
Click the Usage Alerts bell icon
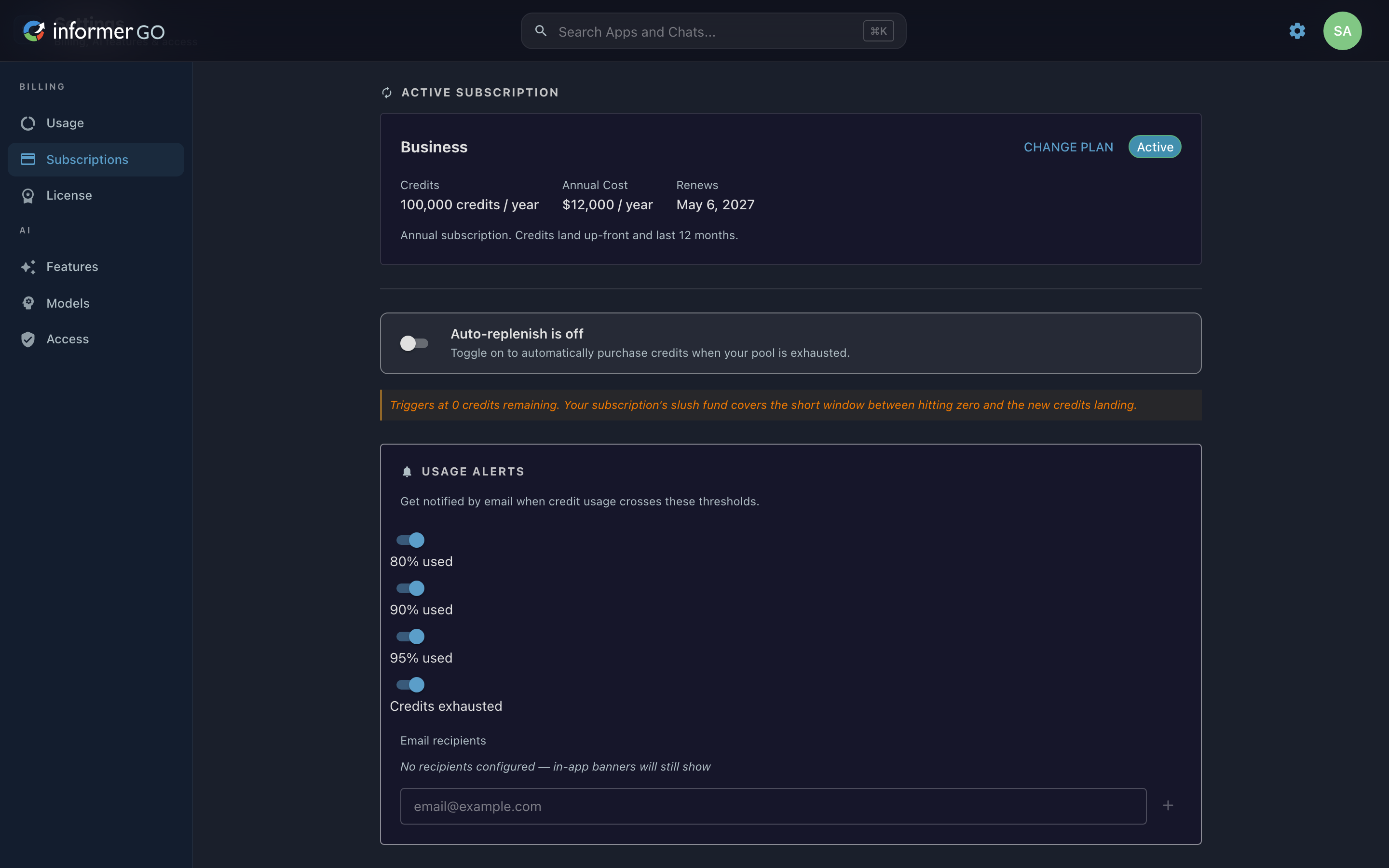(407, 472)
